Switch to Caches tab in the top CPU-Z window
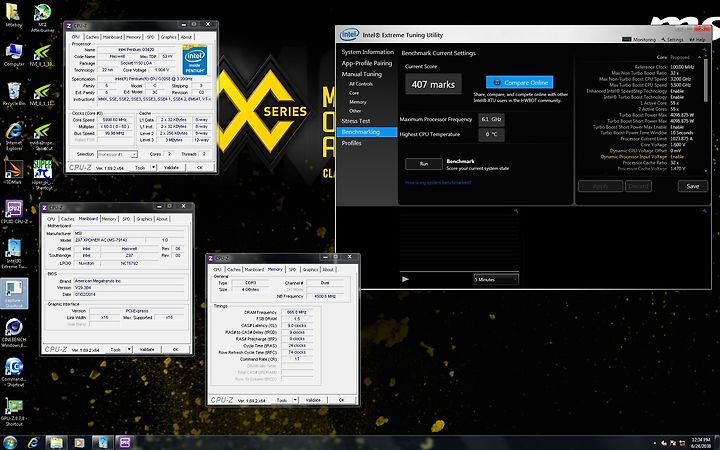720x450 pixels. click(x=92, y=37)
